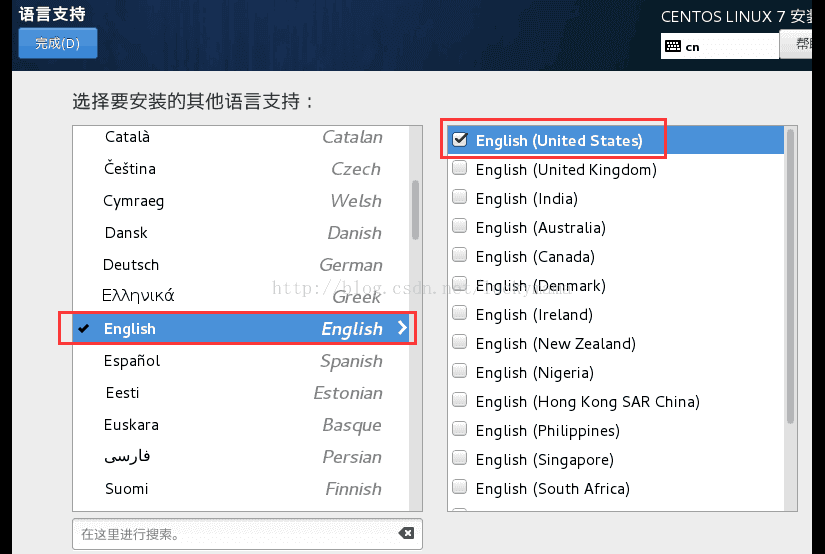Choose the Cymraeg Welsh language row
825x554 pixels.
point(240,200)
